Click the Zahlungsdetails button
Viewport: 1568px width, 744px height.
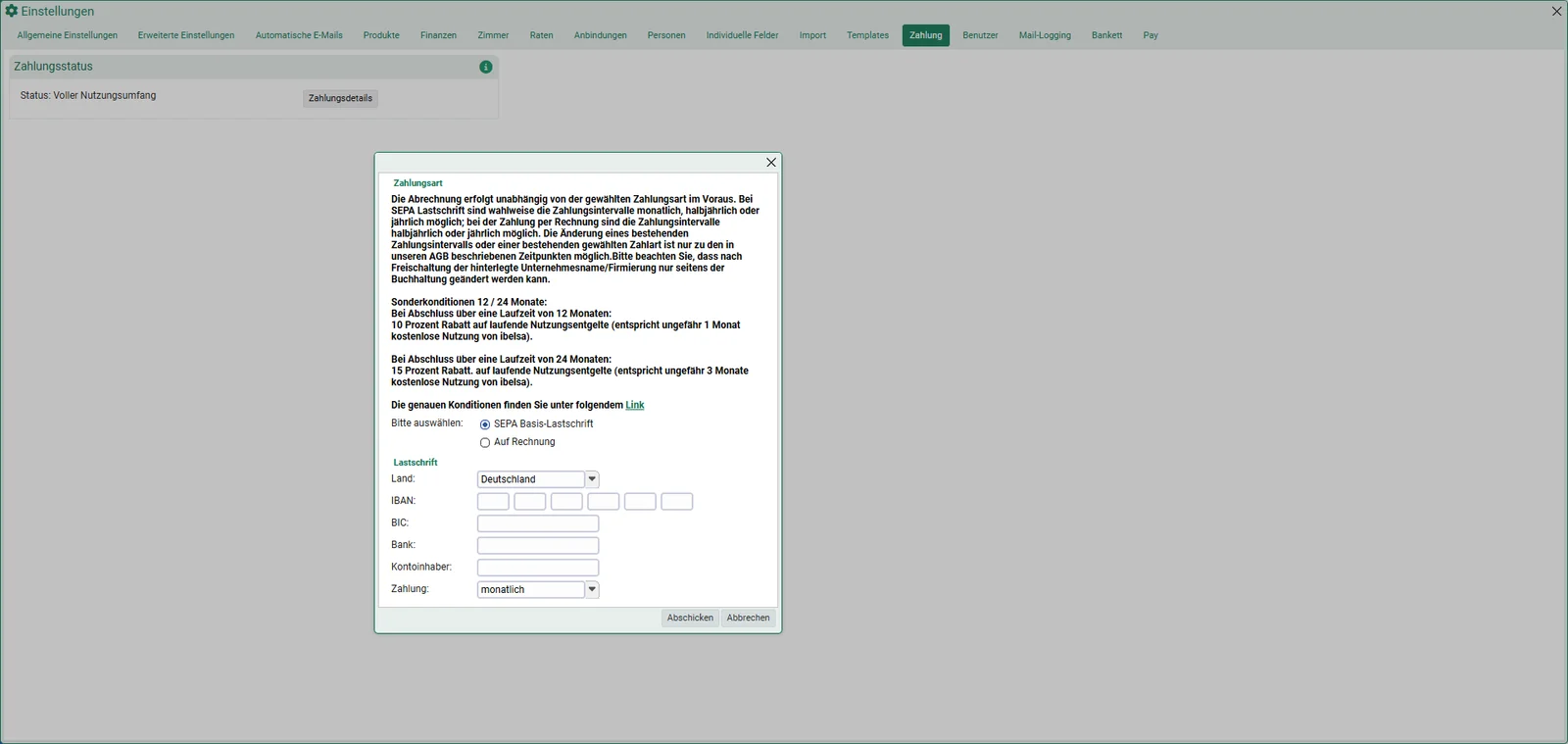(340, 98)
